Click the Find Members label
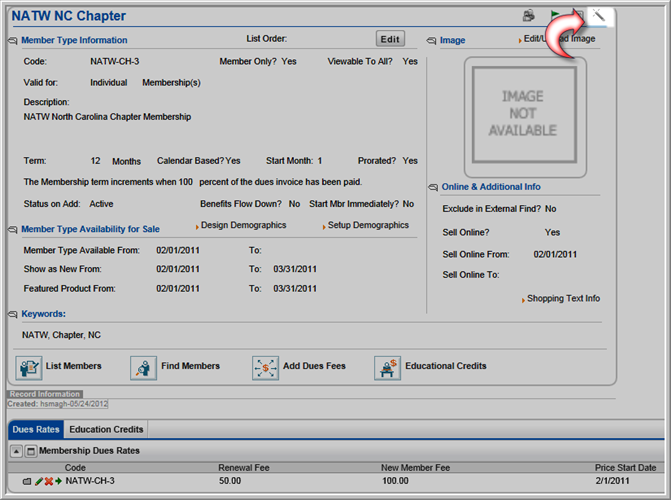This screenshot has height=500, width=671. 190,366
